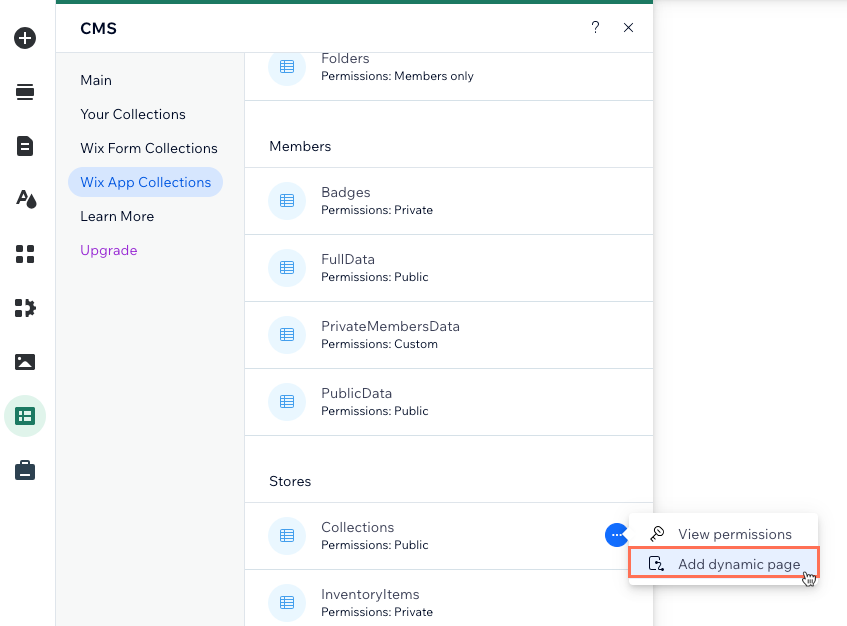Select View permissions menu item
The width and height of the screenshot is (847, 626).
click(723, 534)
